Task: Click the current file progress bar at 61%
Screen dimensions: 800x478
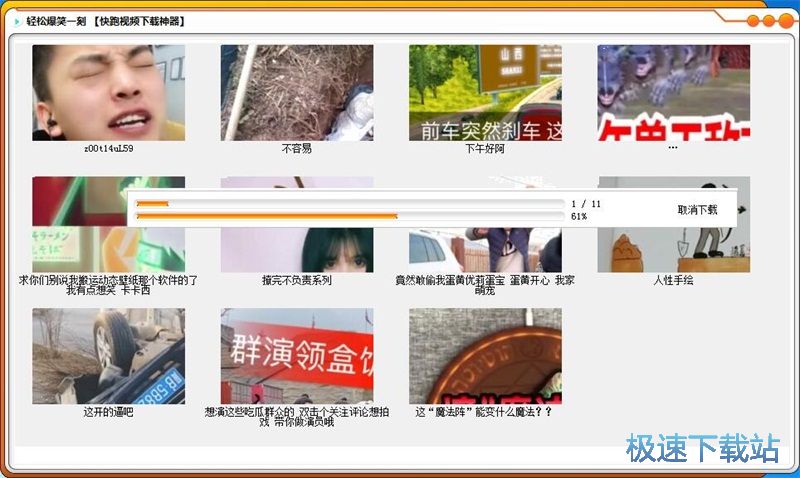Action: [350, 216]
